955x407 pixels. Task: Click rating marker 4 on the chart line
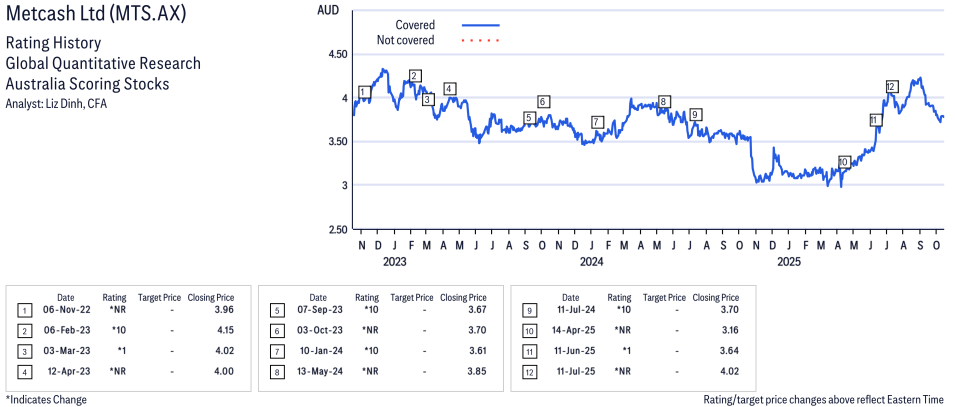(450, 89)
